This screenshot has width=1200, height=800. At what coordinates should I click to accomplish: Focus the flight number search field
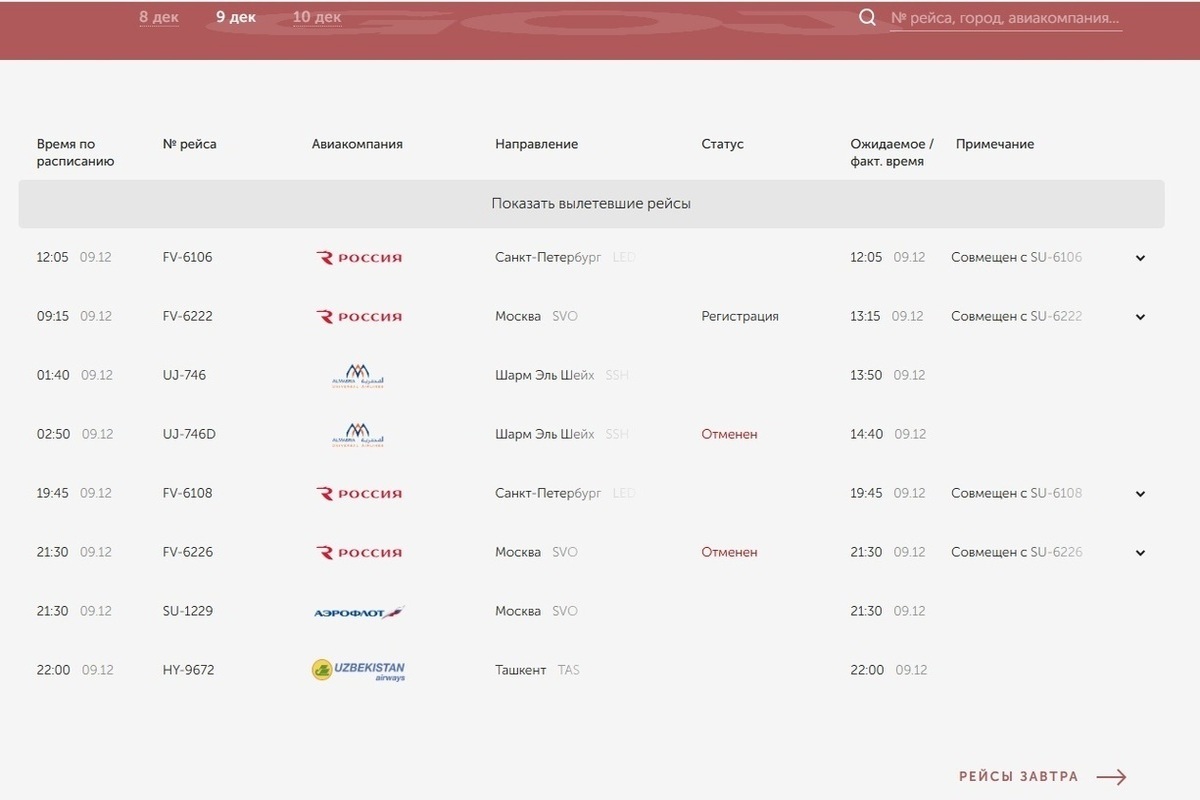(1005, 19)
